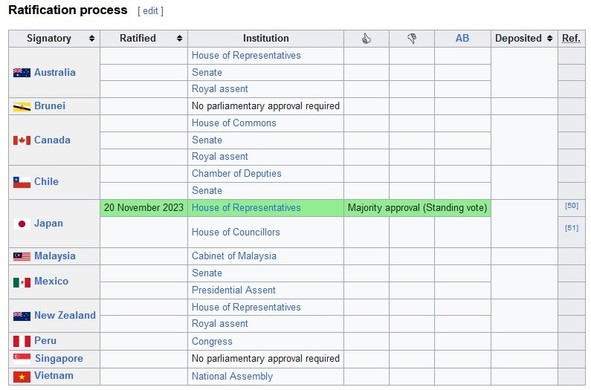
Task: Open the Chamber of Deputies link
Action: pyautogui.click(x=236, y=173)
